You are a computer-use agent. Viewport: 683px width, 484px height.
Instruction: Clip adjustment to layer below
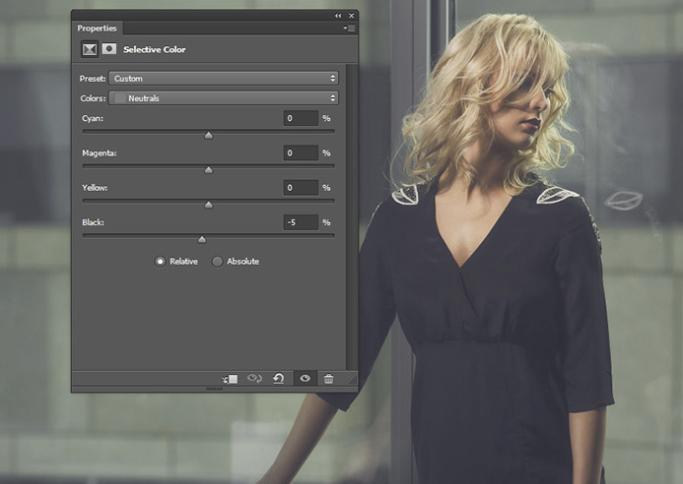click(230, 379)
